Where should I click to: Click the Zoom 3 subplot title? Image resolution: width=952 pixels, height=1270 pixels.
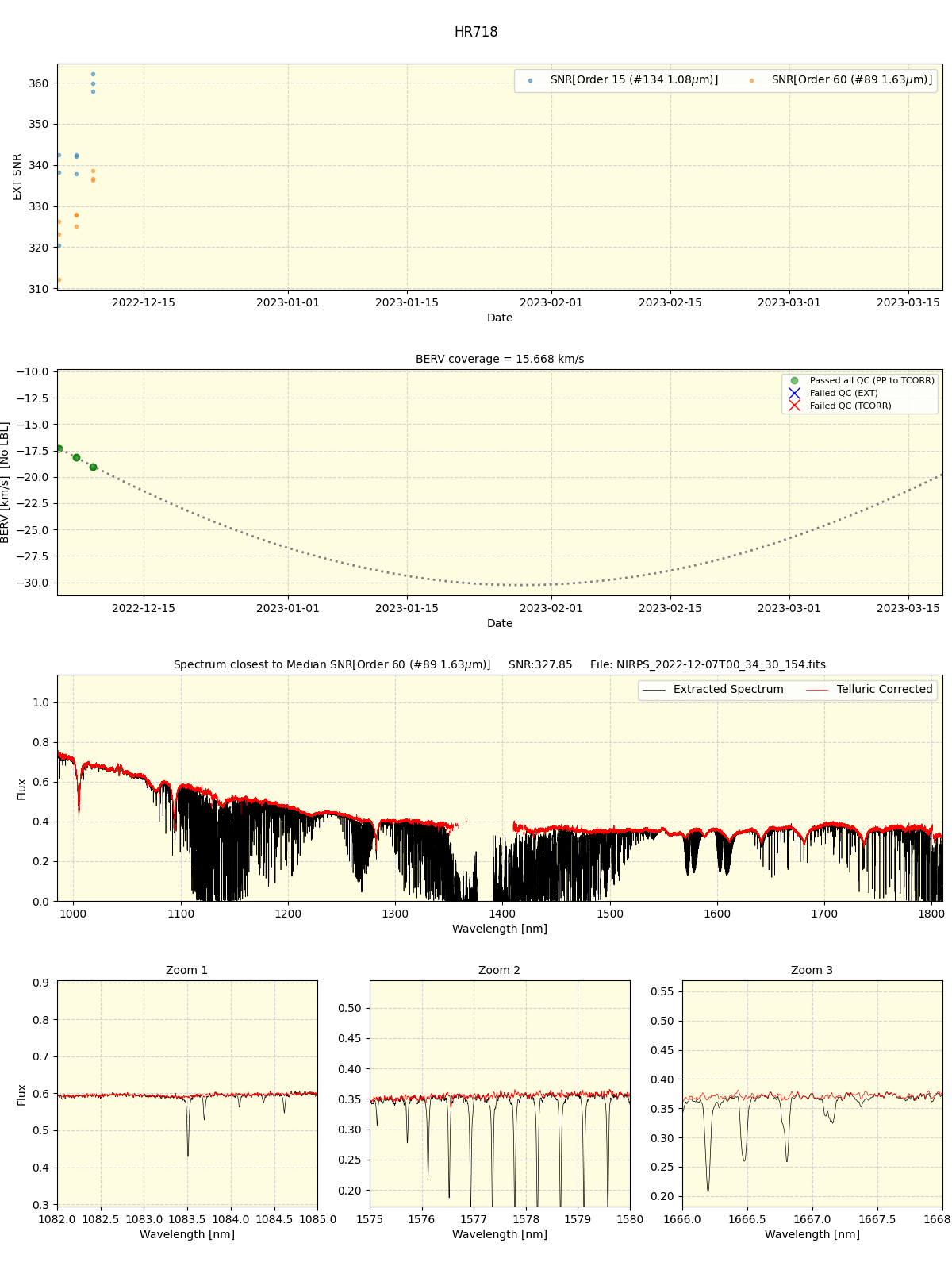point(812,971)
